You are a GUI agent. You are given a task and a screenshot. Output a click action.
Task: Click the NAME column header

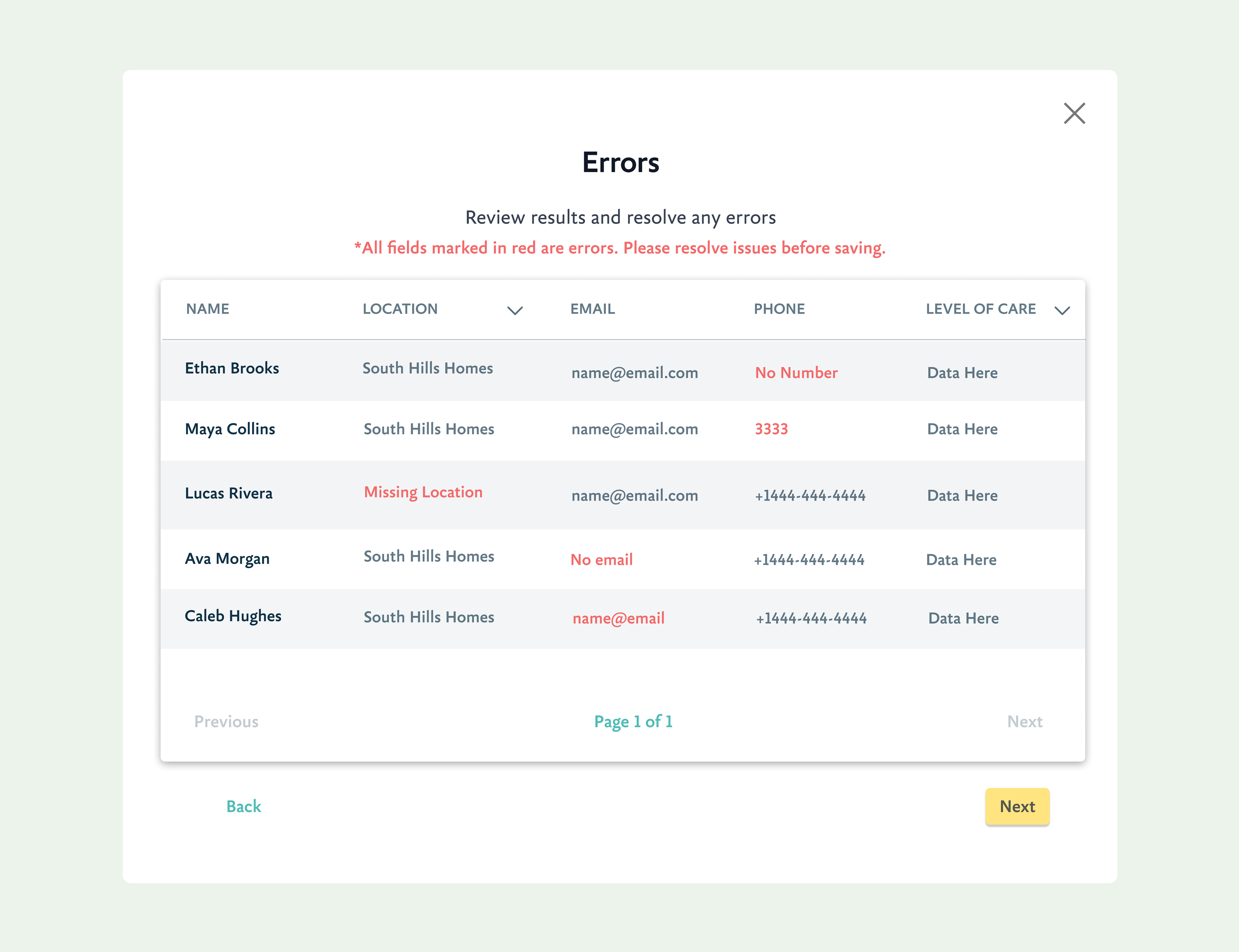pos(207,309)
